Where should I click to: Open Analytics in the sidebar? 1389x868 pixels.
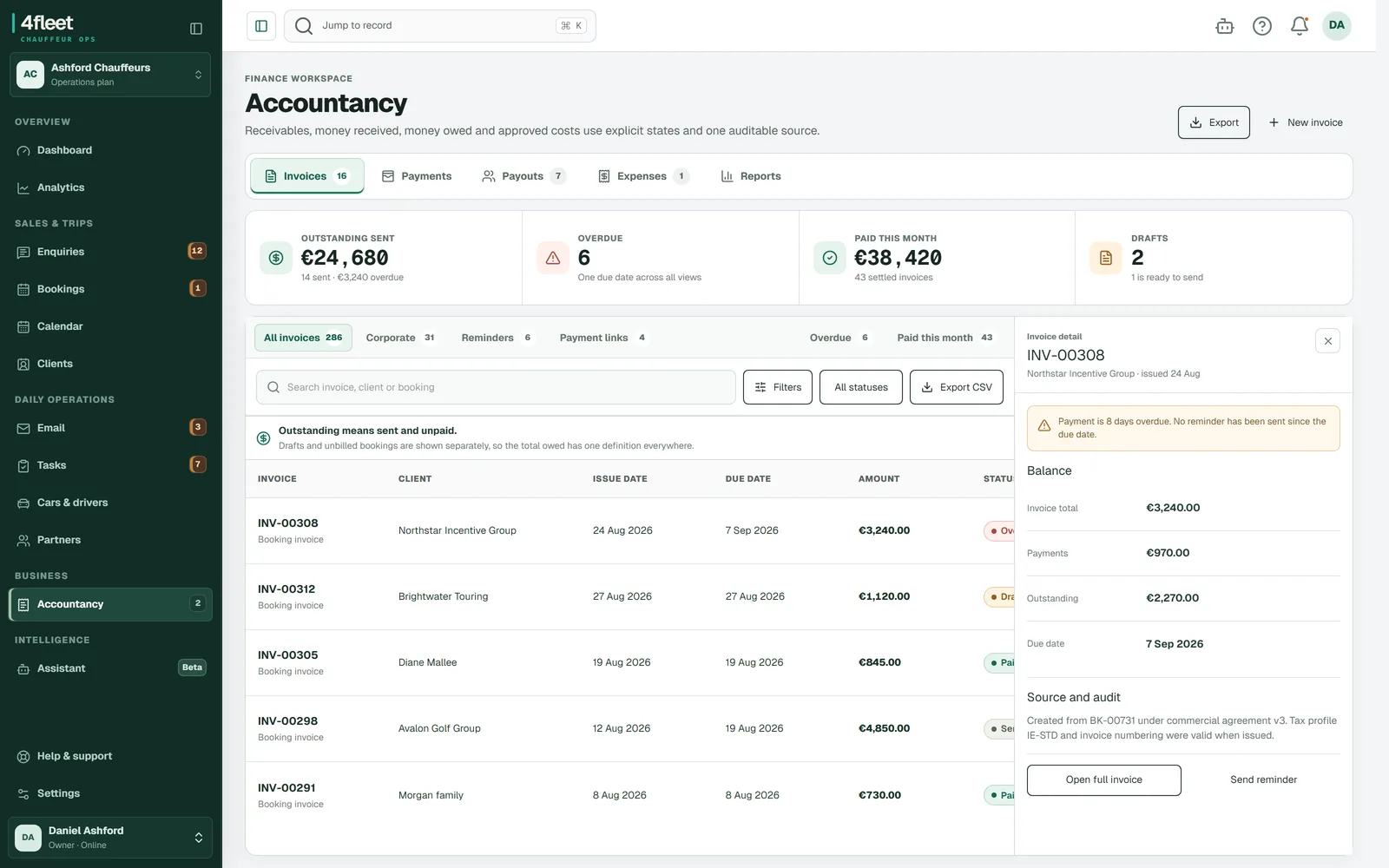point(110,187)
